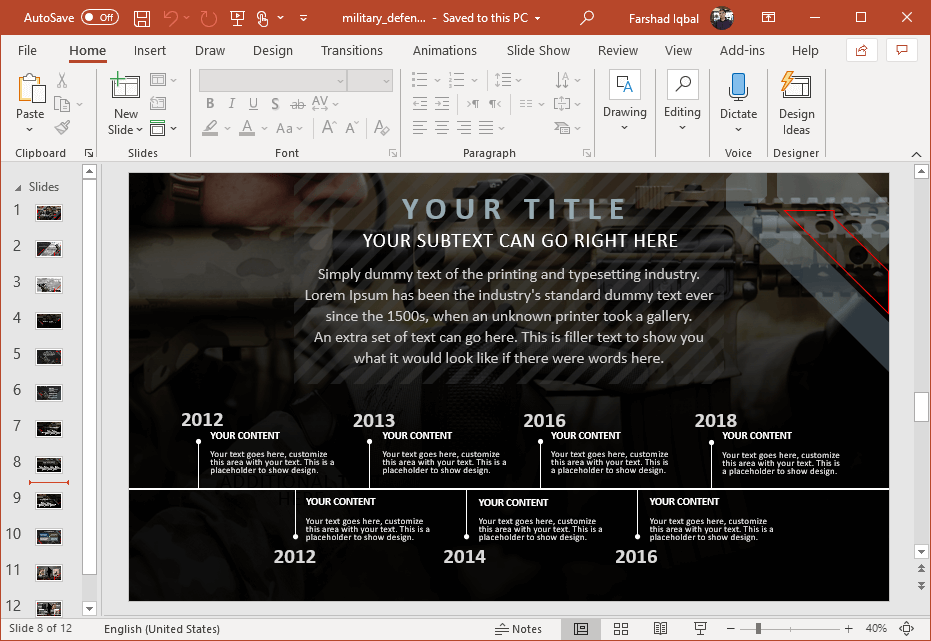Click the Format Painter icon
The image size is (931, 641).
tap(60, 126)
